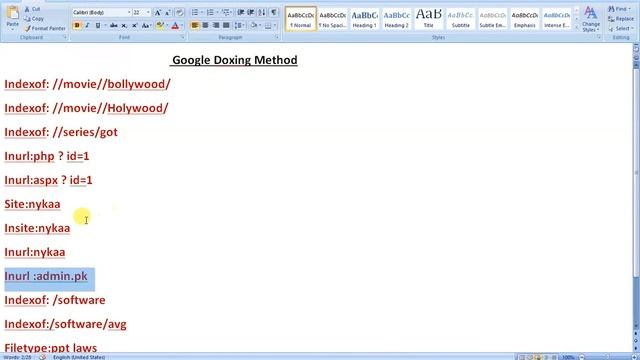Click the Copy command
640x360 pixels.
click(x=34, y=19)
